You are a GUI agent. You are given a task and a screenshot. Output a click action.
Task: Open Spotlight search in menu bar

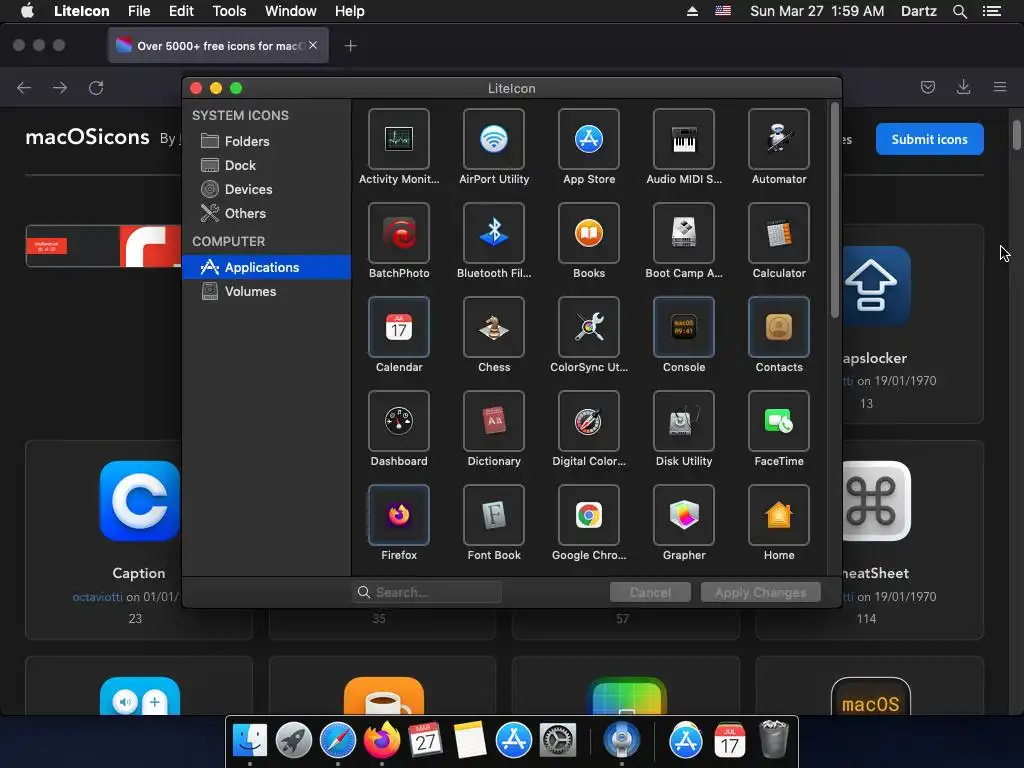[x=959, y=11]
